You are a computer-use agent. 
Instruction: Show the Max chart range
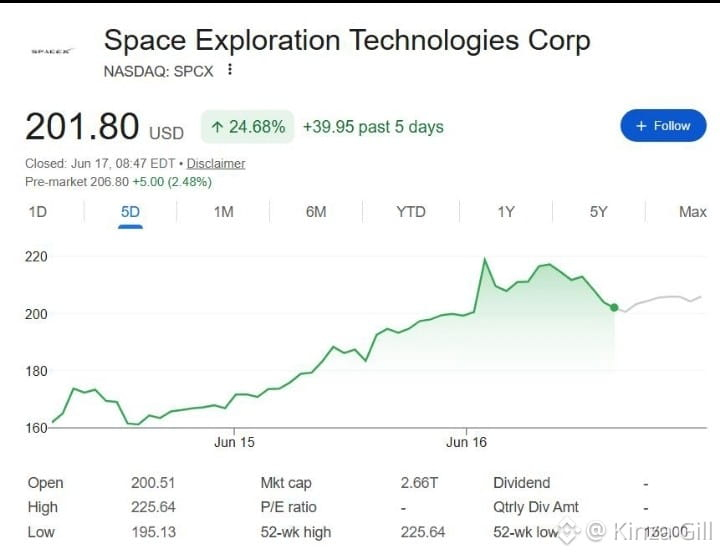[692, 212]
